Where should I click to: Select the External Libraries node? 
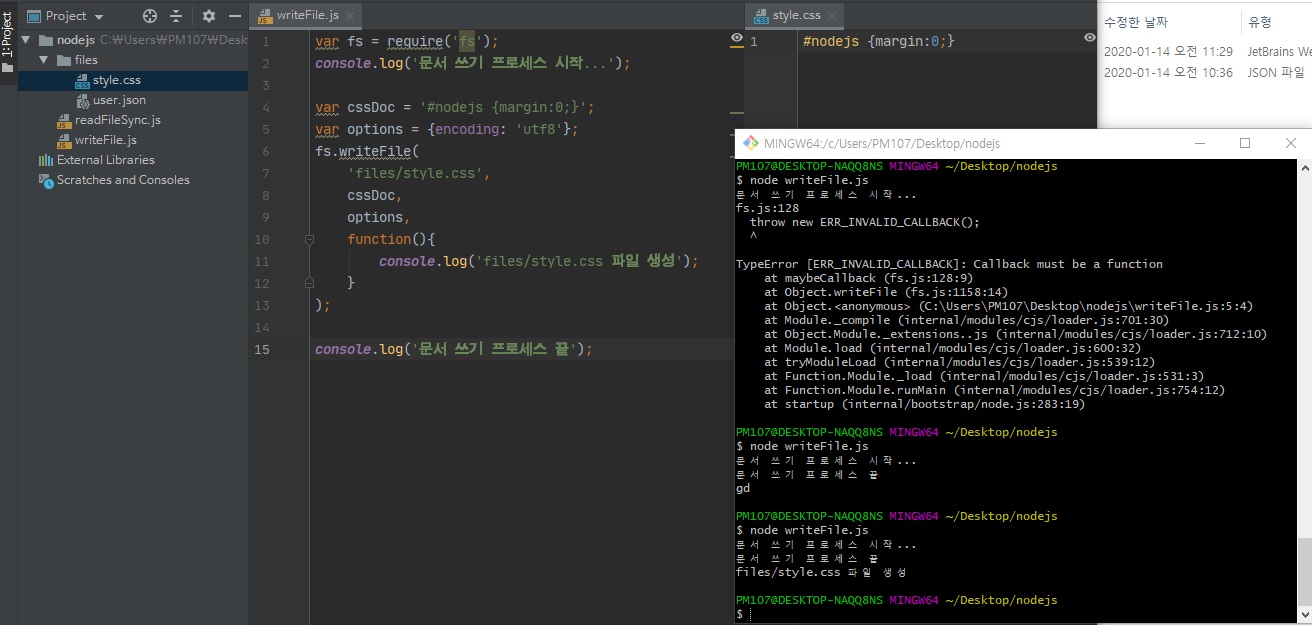pyautogui.click(x=105, y=160)
